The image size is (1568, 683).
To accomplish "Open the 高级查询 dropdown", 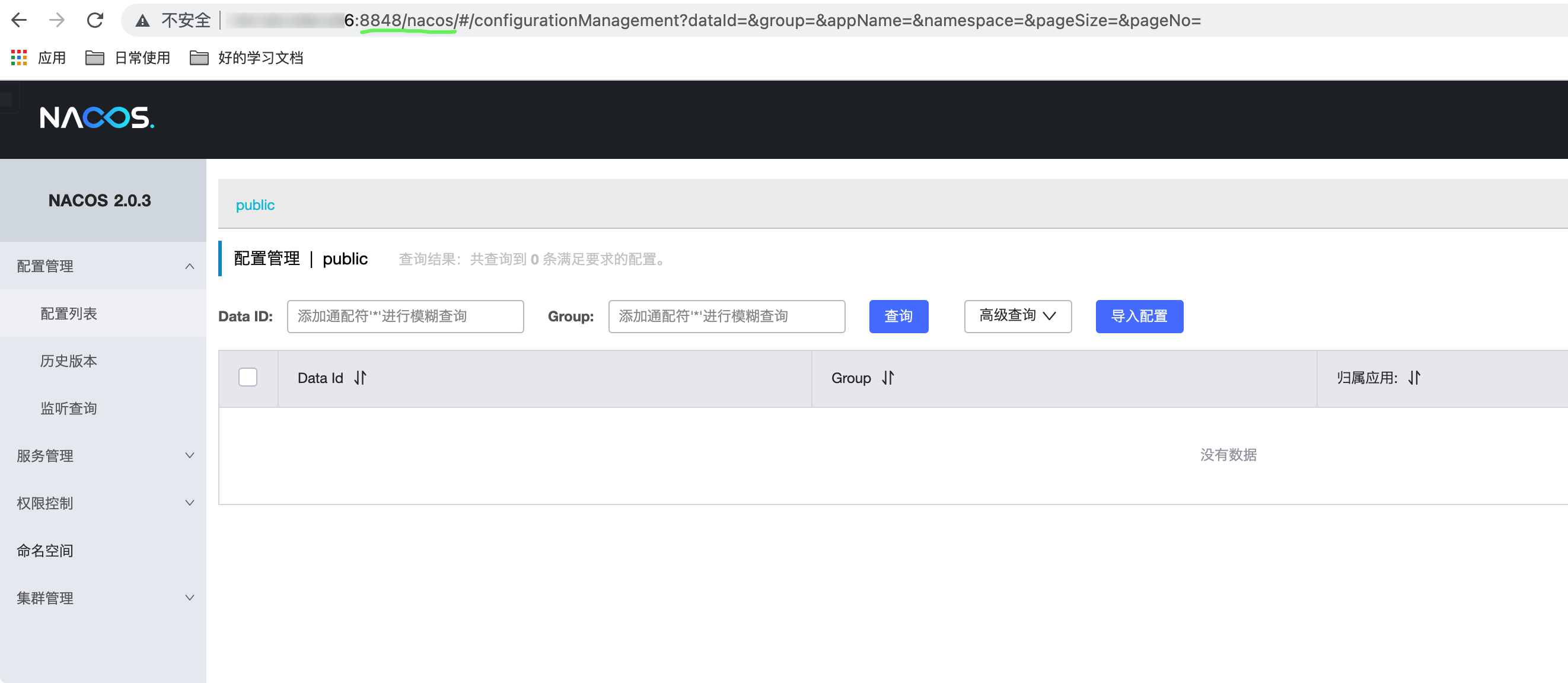I will (1017, 317).
